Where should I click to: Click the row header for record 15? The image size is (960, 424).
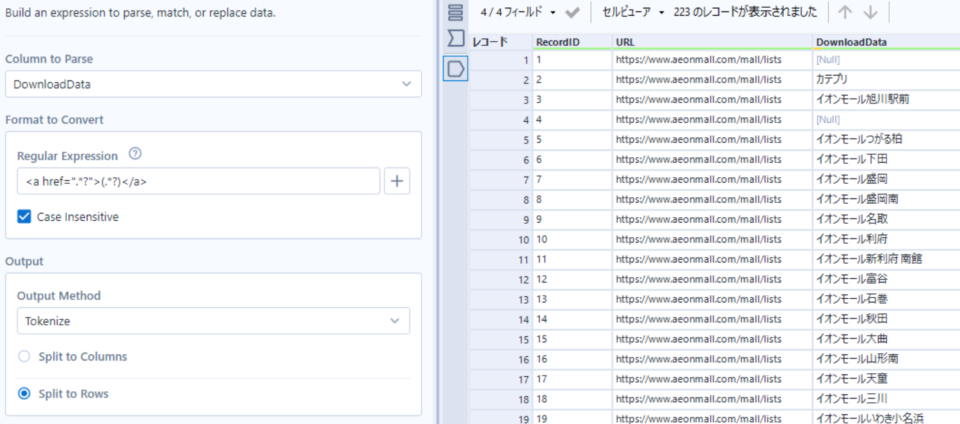pyautogui.click(x=501, y=338)
